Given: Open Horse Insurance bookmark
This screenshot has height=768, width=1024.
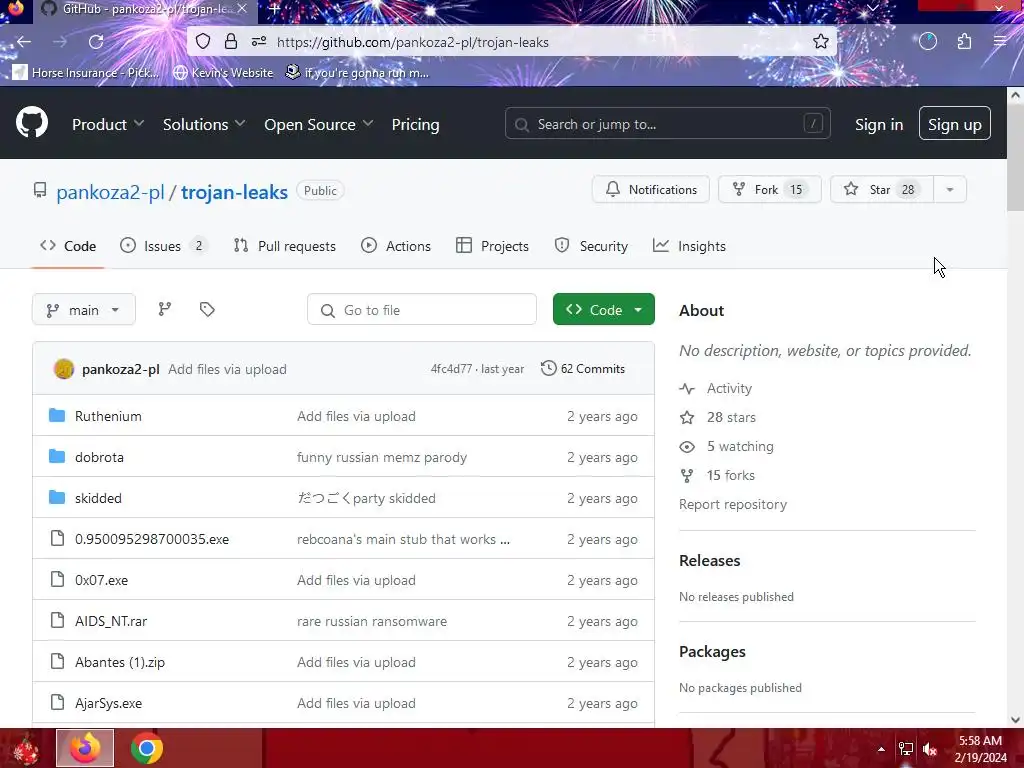Looking at the screenshot, I should tap(86, 72).
